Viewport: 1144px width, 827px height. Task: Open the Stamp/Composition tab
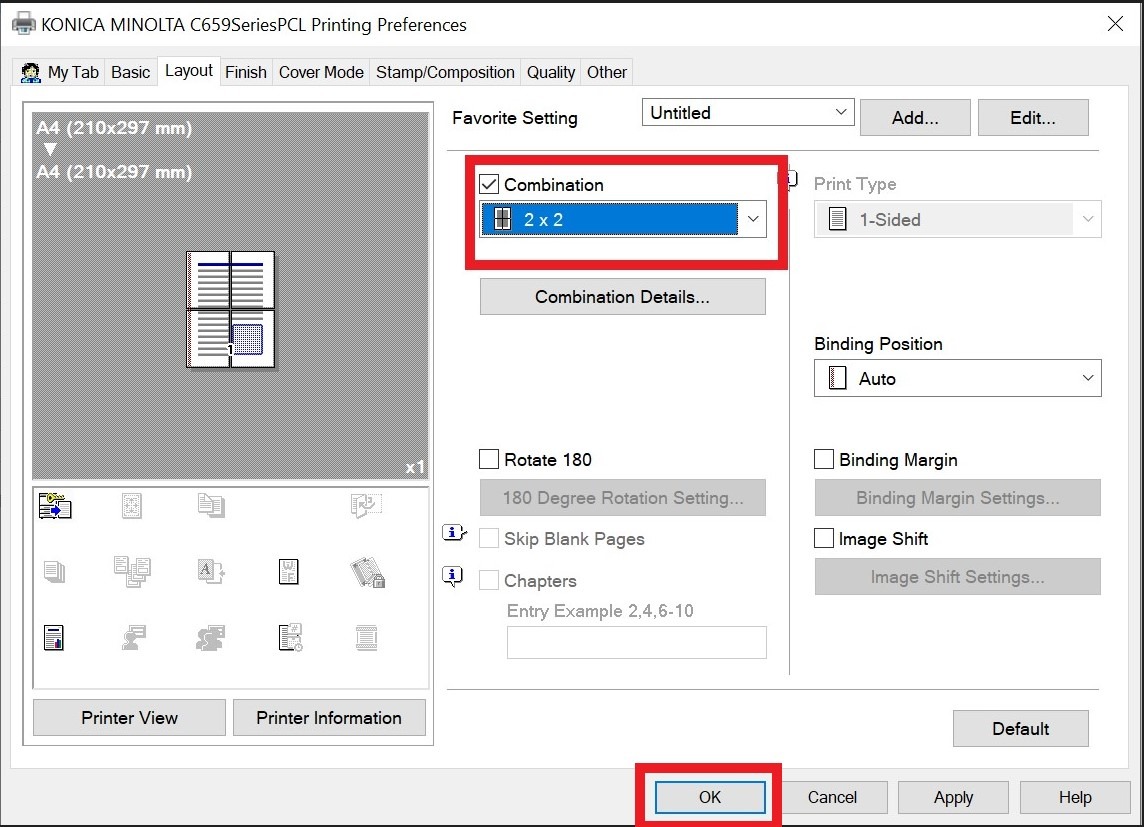click(x=445, y=72)
